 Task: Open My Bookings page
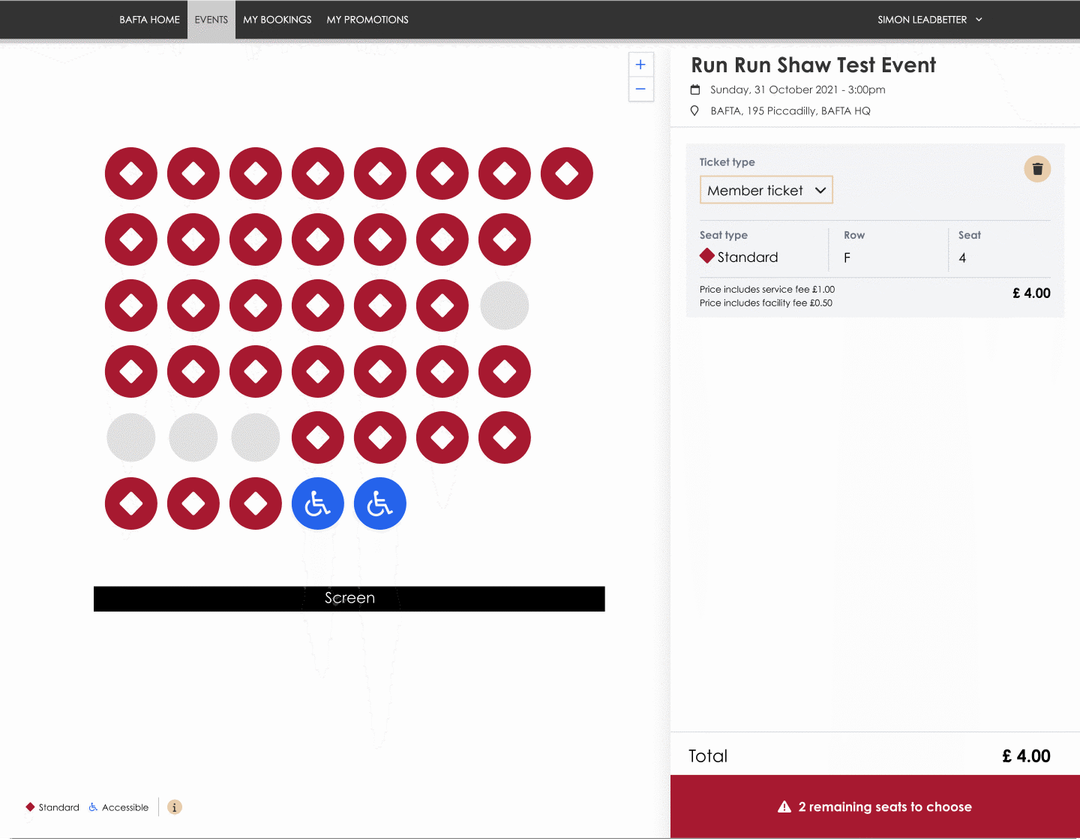coord(277,20)
